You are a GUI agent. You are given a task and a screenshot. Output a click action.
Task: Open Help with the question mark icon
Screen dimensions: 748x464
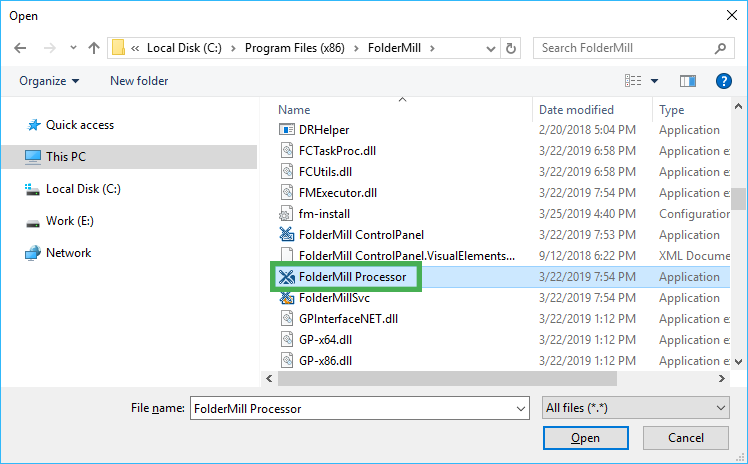tap(724, 81)
